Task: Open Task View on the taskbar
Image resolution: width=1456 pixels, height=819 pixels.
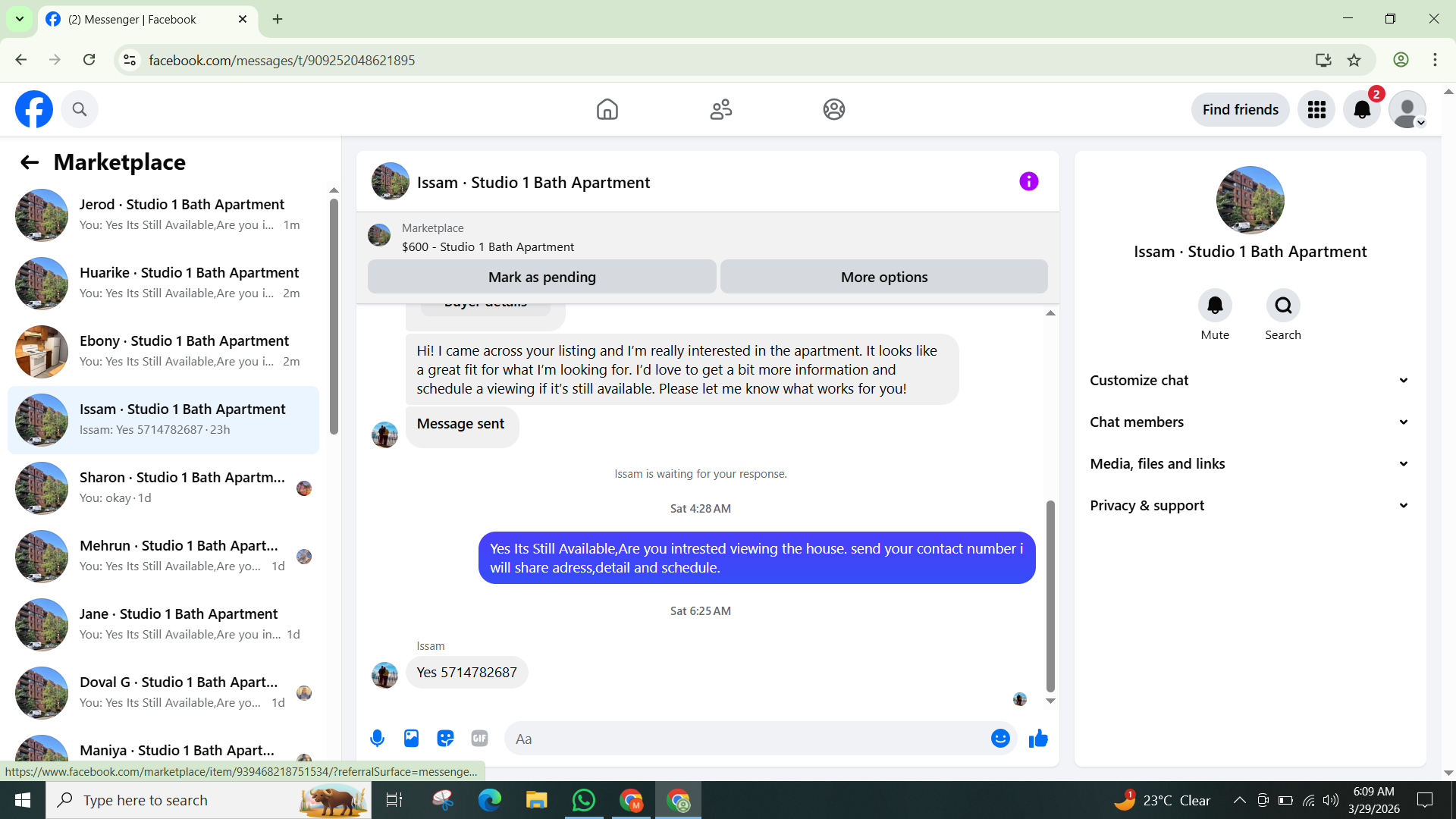Action: click(x=394, y=800)
